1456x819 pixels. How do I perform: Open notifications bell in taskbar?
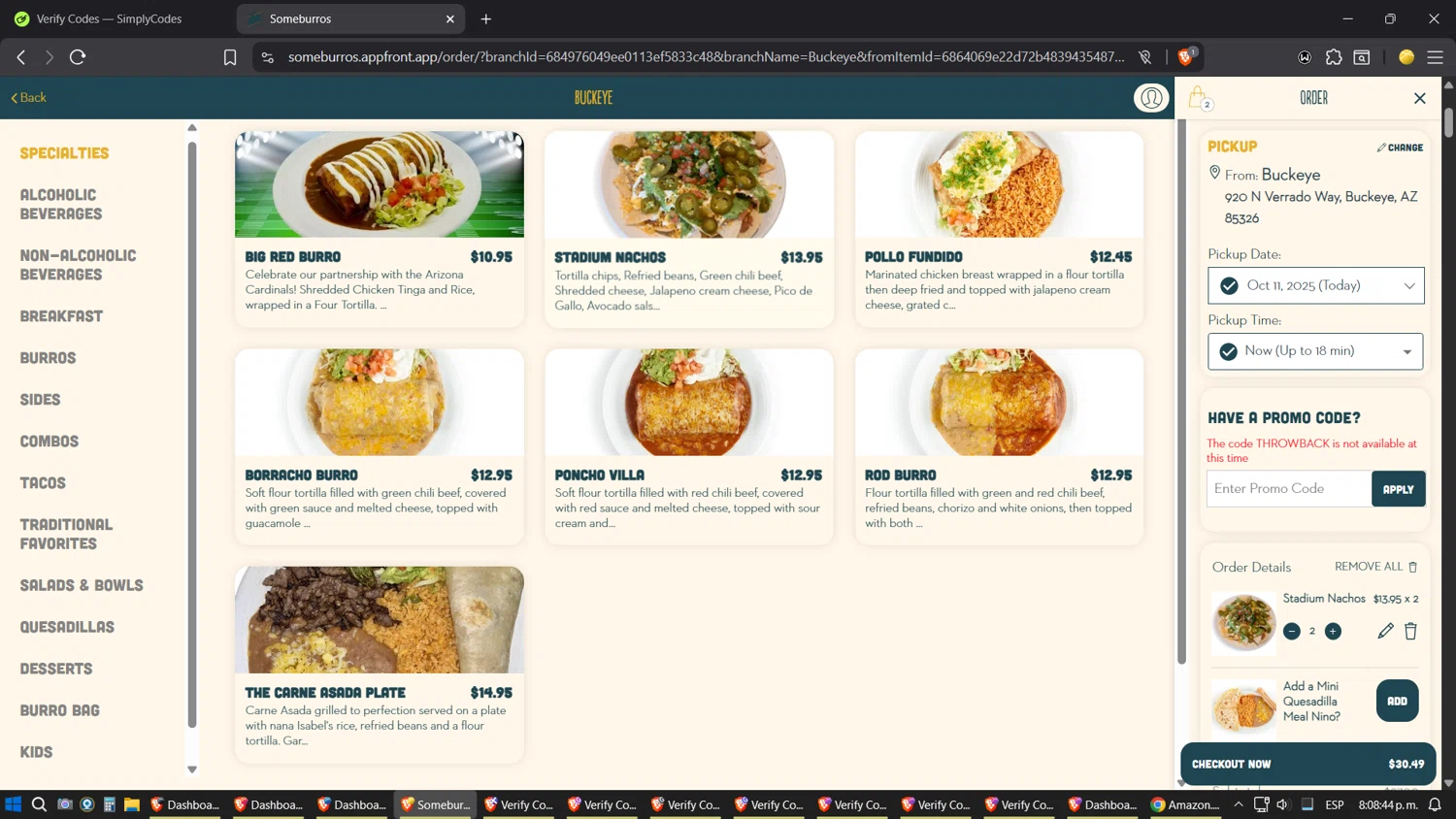[x=1435, y=804]
